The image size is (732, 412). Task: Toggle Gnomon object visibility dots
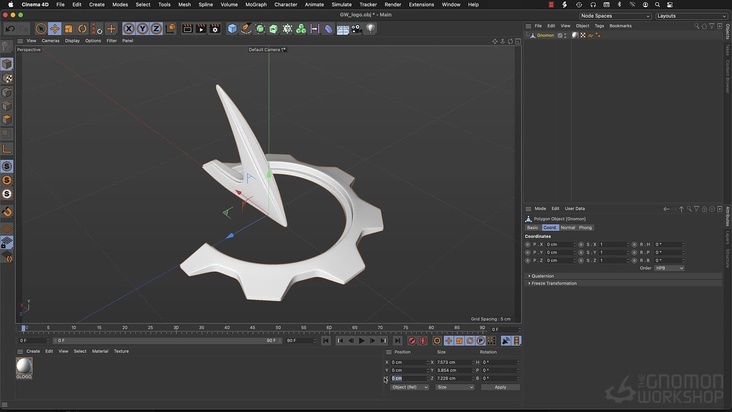pyautogui.click(x=565, y=35)
